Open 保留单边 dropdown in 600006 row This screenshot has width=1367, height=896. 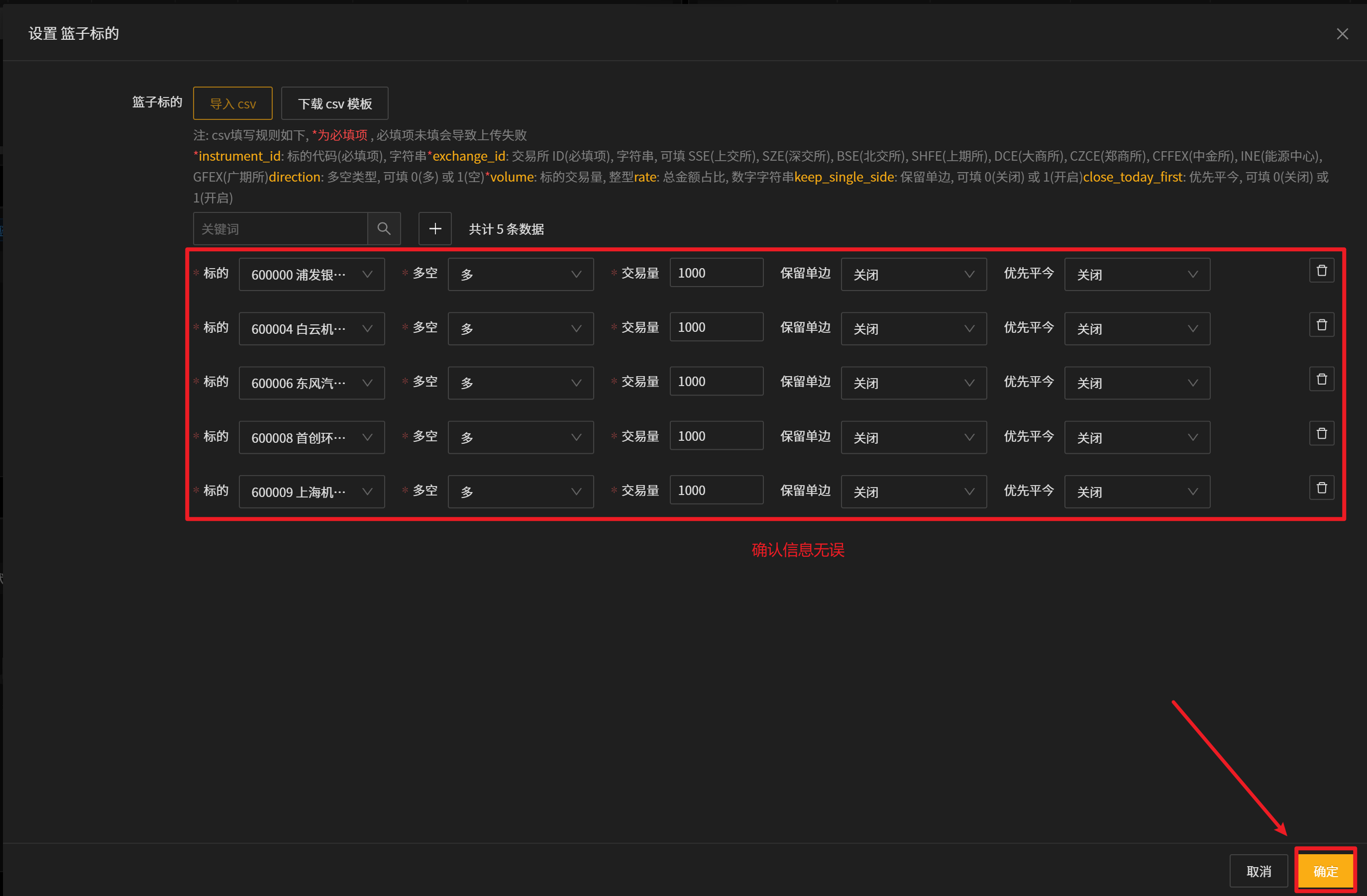point(913,383)
